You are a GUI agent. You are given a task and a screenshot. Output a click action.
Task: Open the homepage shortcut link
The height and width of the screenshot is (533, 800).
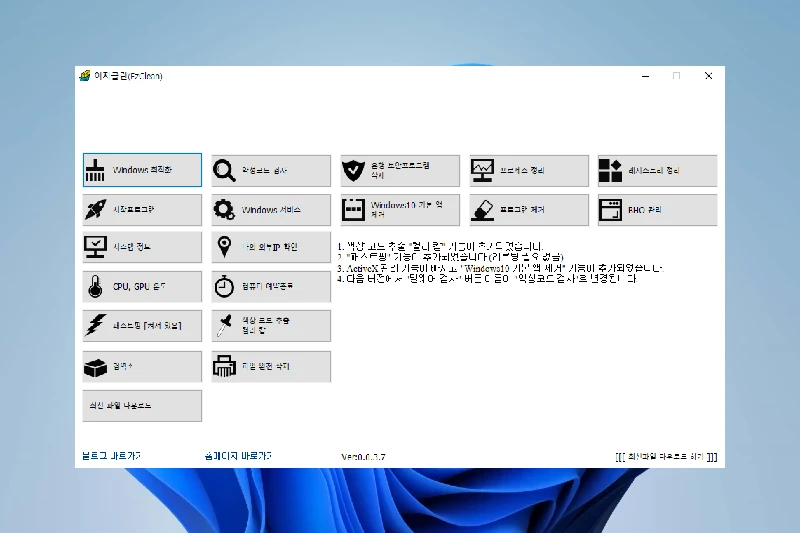pos(237,456)
